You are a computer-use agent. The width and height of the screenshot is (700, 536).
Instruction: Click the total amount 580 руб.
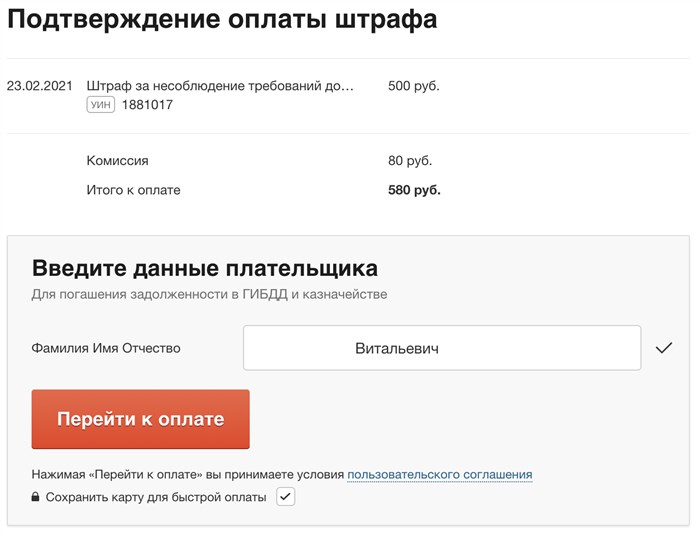[414, 190]
